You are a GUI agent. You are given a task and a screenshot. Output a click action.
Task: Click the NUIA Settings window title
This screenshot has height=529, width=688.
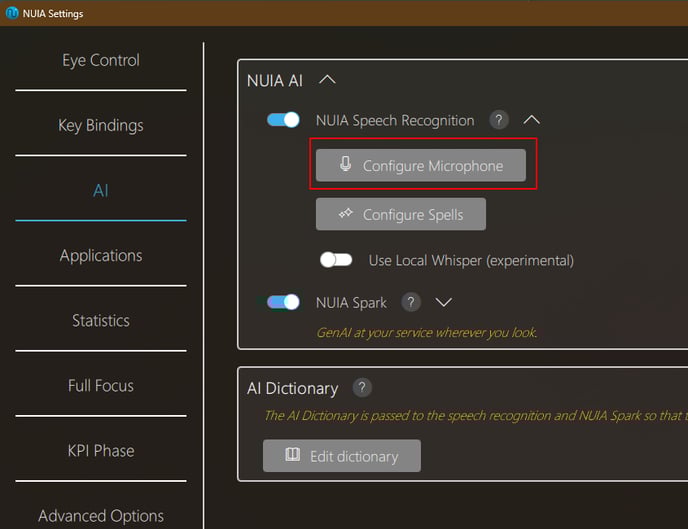pos(53,14)
